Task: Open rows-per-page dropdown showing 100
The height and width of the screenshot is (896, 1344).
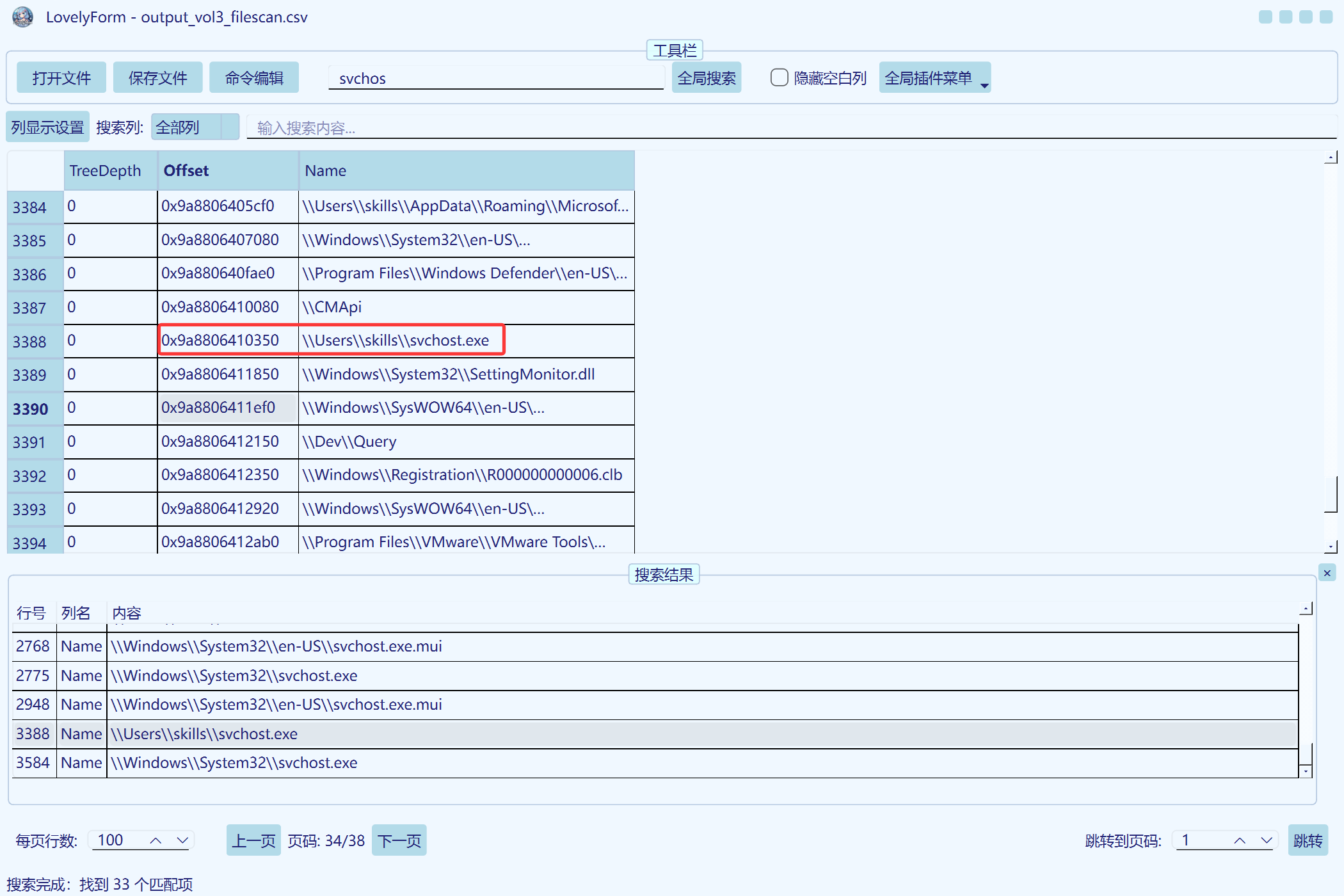Action: click(182, 840)
